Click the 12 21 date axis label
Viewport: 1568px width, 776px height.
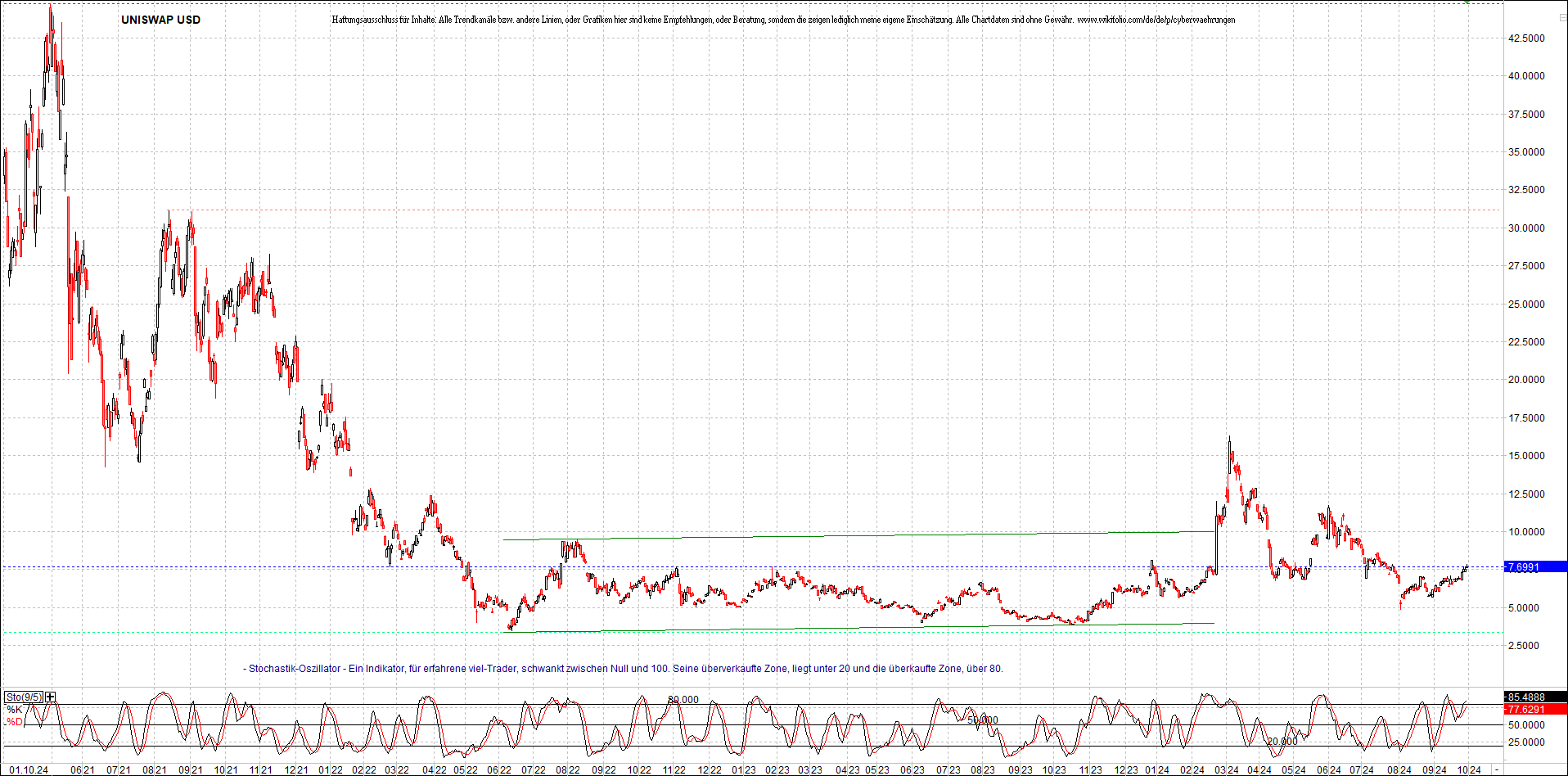pos(295,770)
